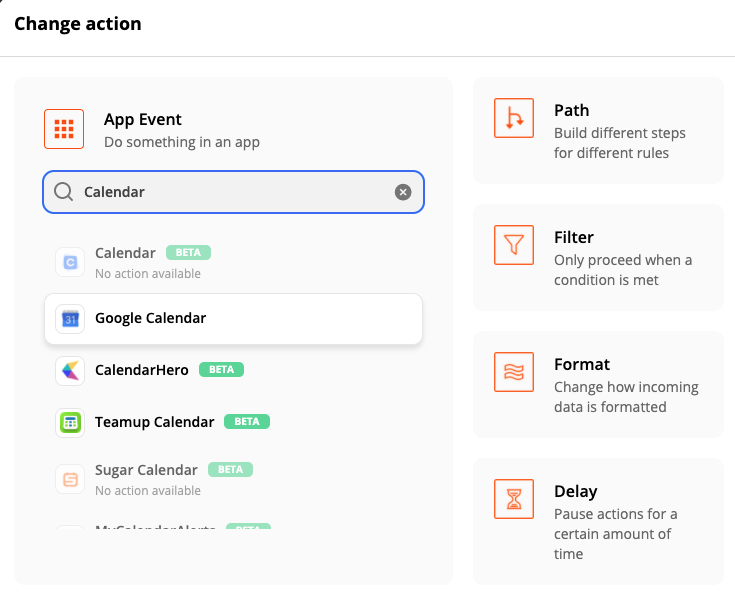
Task: Click the Teamup Calendar green icon
Action: tap(70, 422)
